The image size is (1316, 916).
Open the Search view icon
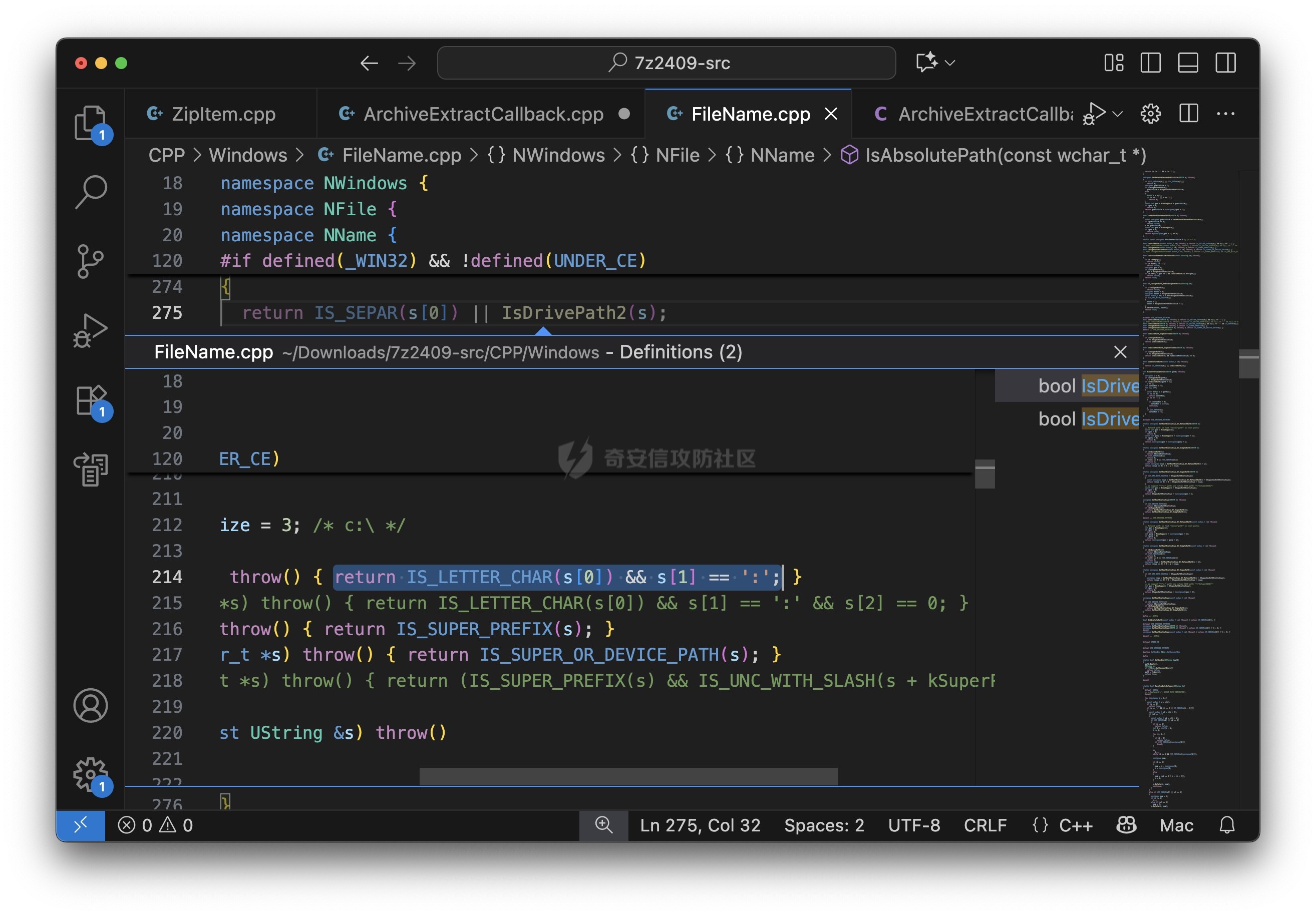pyautogui.click(x=91, y=191)
